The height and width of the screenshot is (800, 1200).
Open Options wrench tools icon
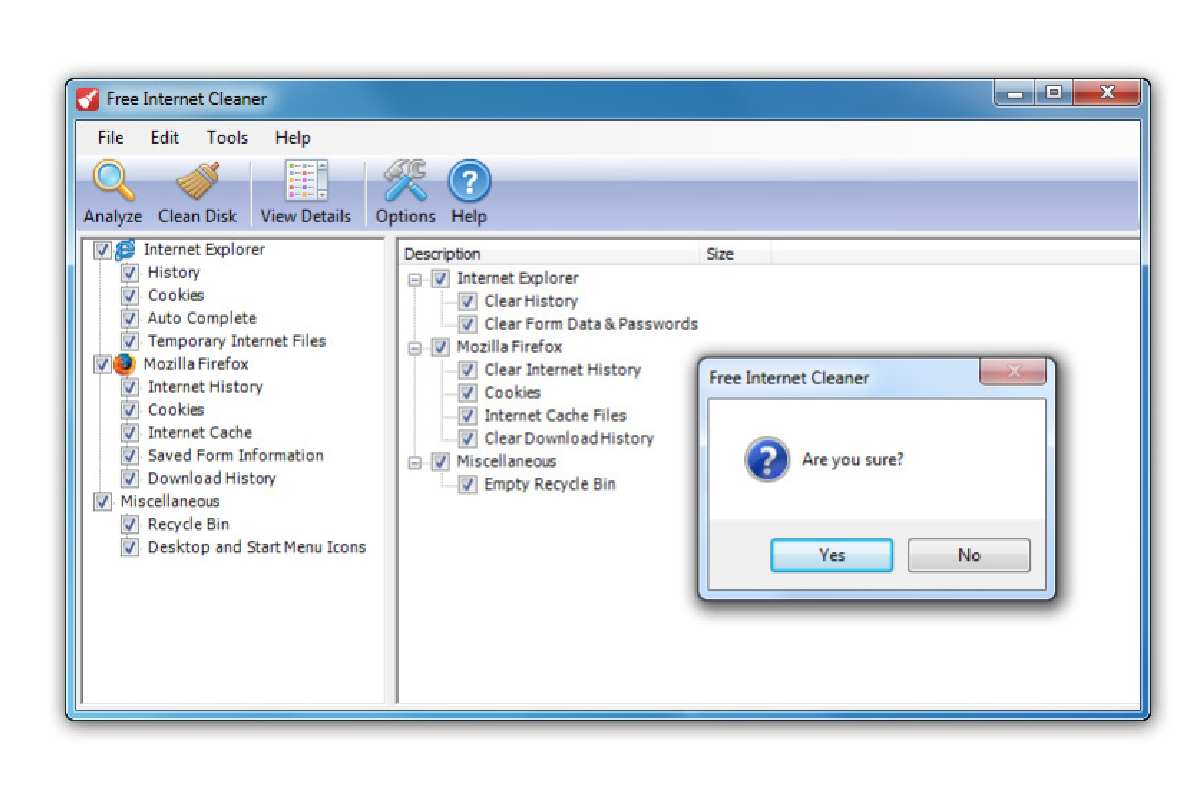pyautogui.click(x=405, y=183)
